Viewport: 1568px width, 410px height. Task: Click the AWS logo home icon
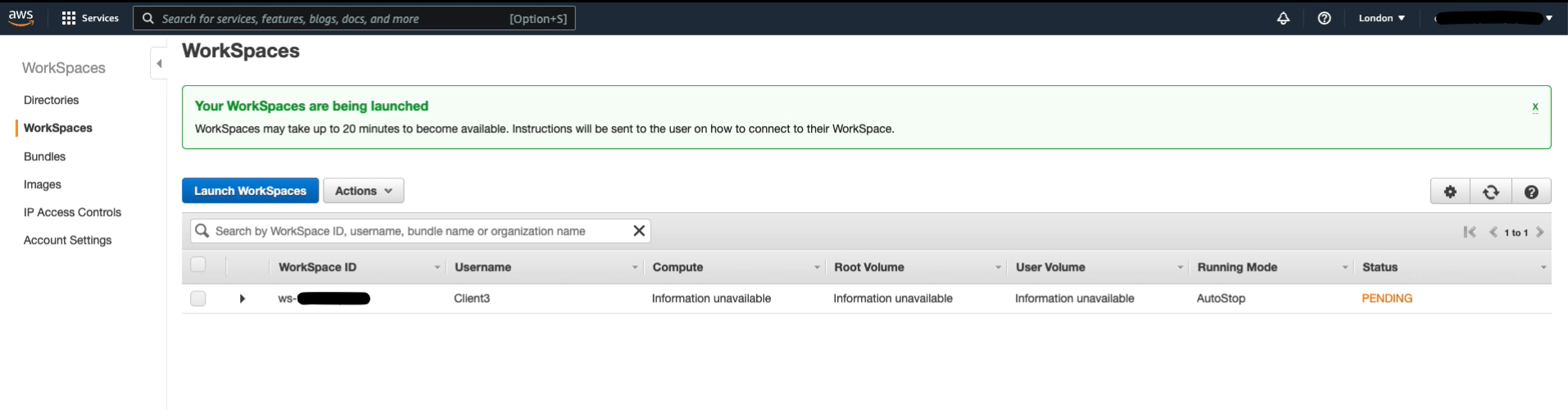20,18
